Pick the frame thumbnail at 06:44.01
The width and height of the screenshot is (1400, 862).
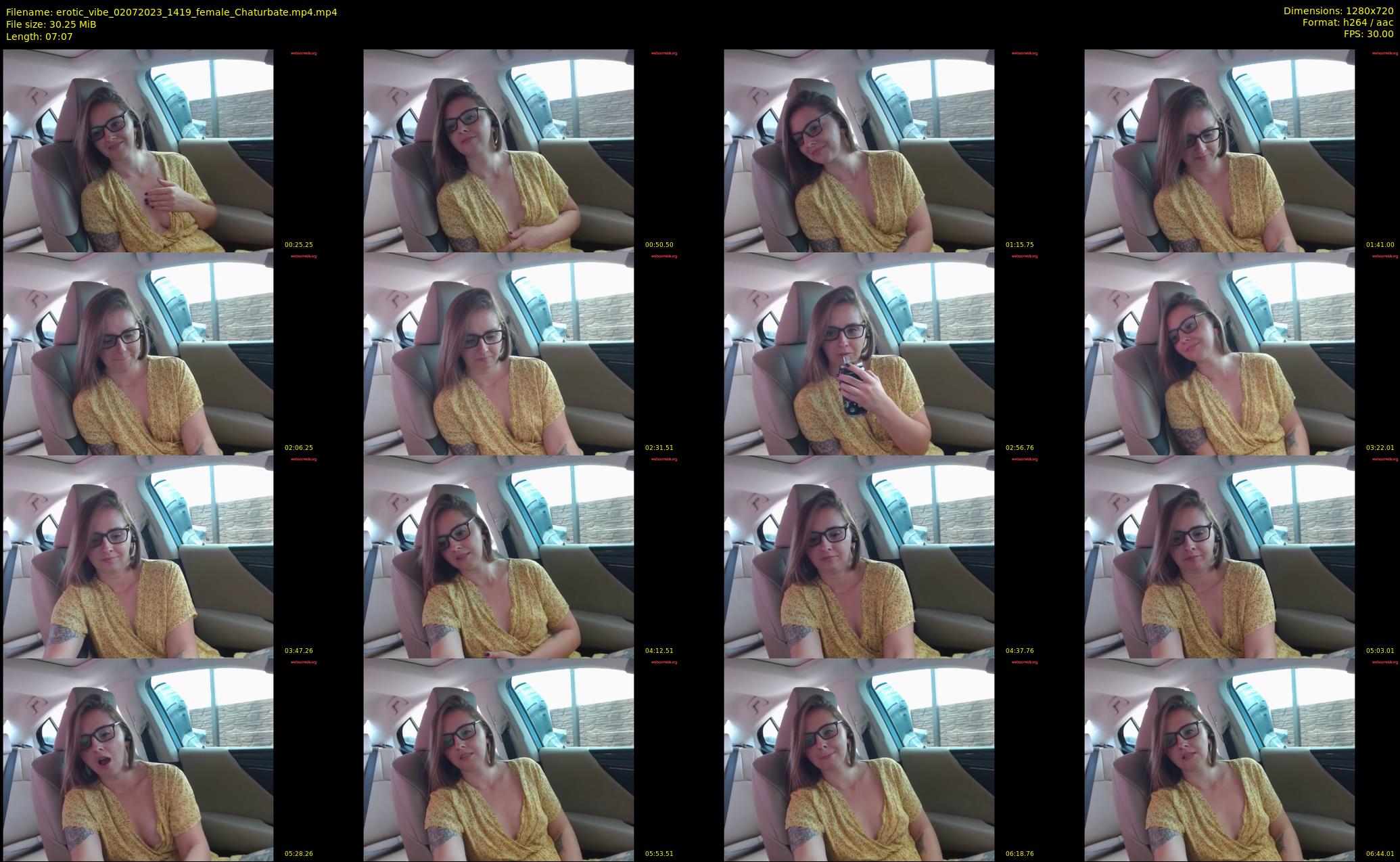coord(1219,760)
